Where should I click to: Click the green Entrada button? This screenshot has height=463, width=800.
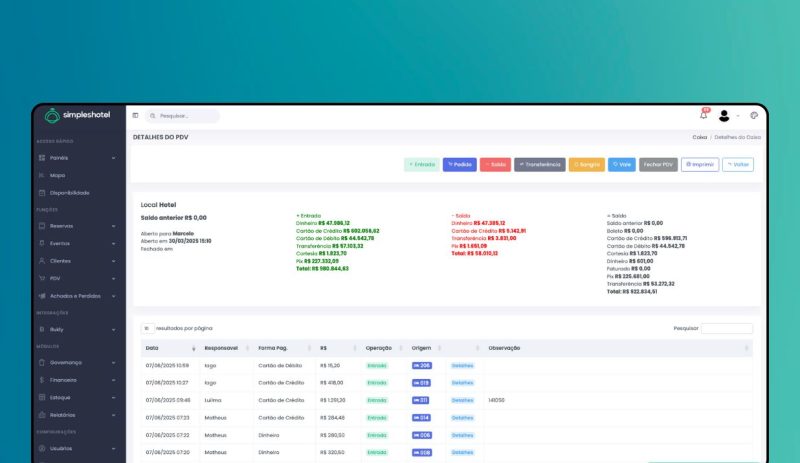(x=421, y=164)
